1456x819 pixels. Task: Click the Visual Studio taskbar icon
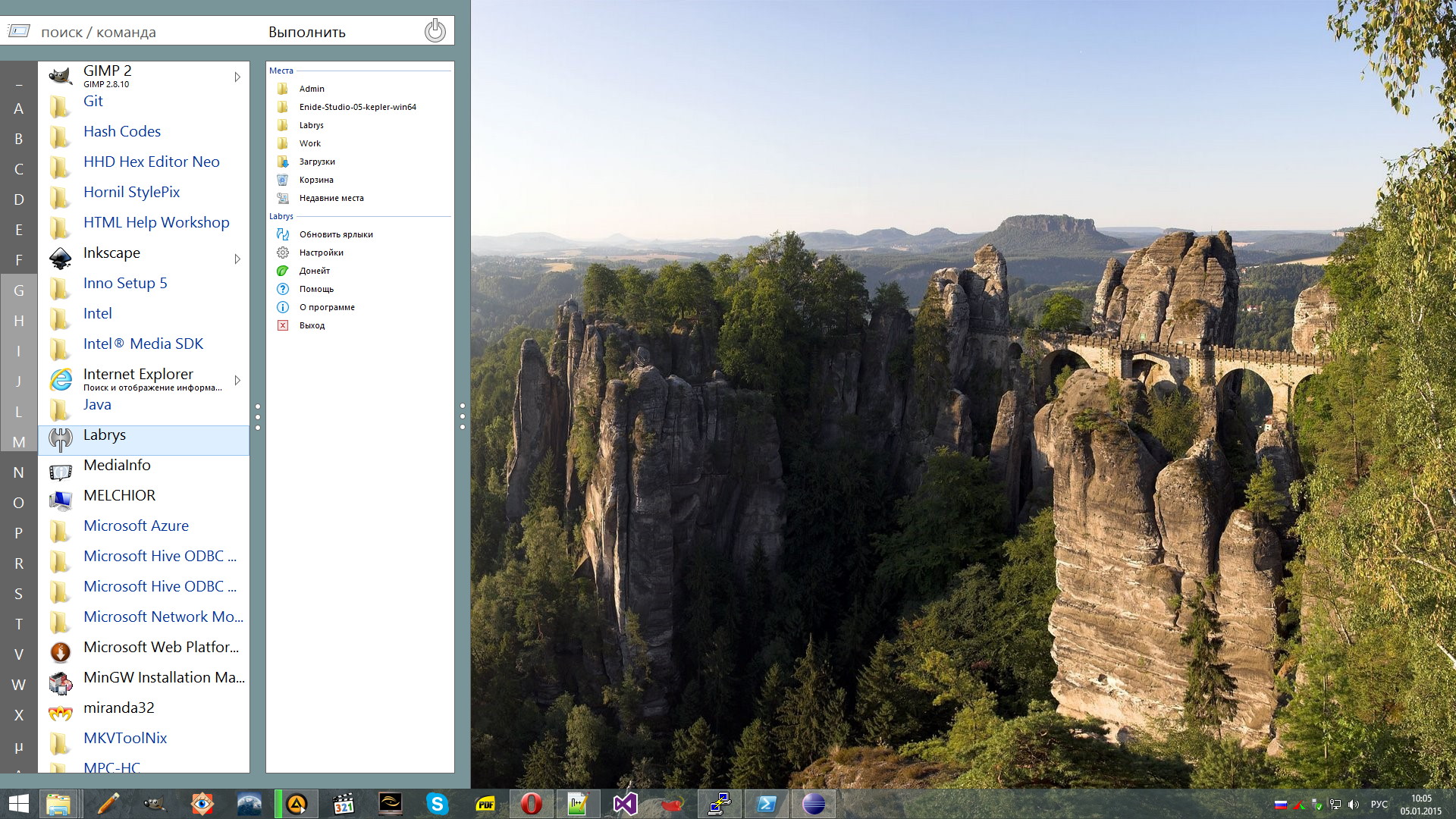click(625, 803)
